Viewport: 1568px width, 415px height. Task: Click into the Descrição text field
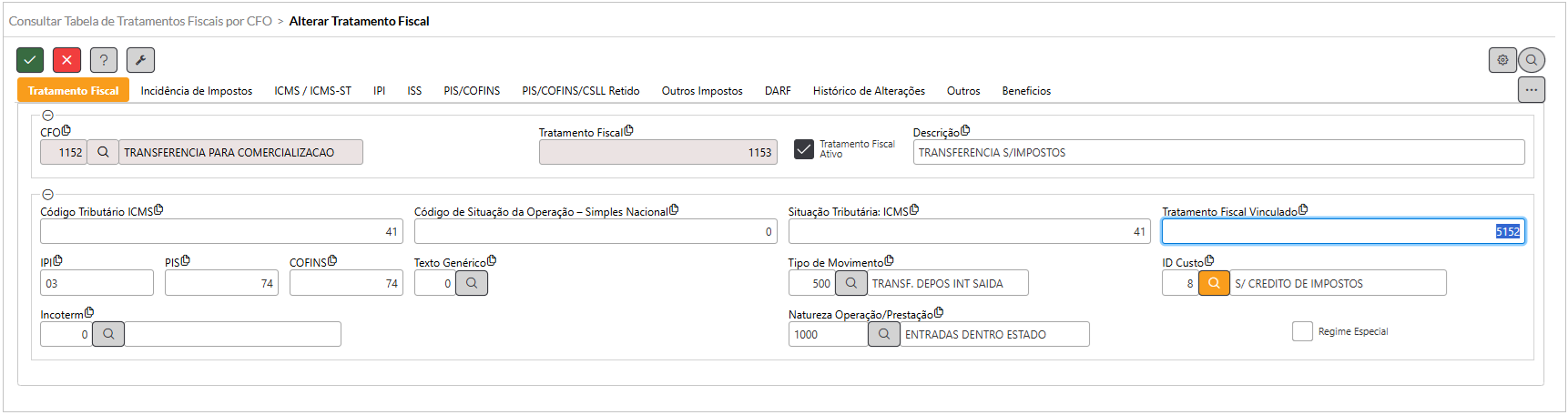coord(1217,152)
